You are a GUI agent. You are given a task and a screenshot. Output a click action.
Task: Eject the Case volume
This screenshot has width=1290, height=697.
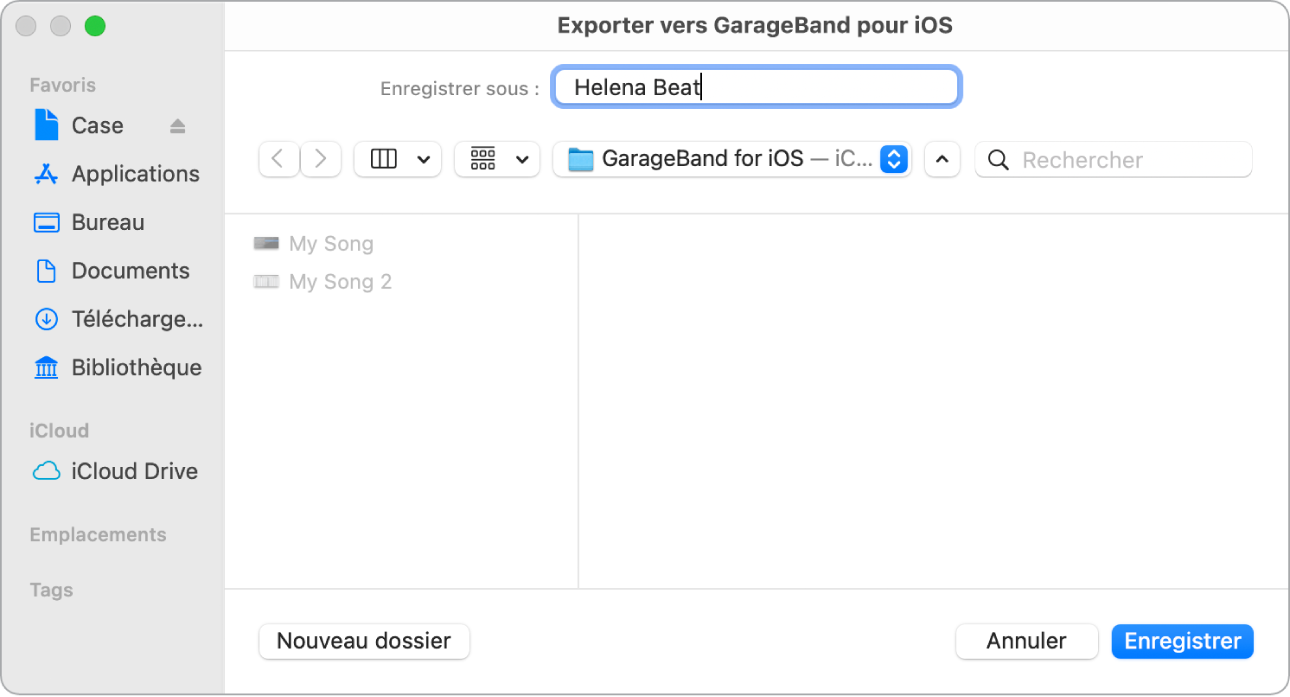[x=178, y=125]
